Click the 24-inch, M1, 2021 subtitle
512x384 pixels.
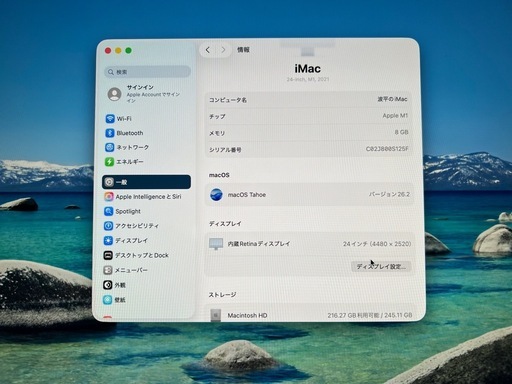pos(308,79)
